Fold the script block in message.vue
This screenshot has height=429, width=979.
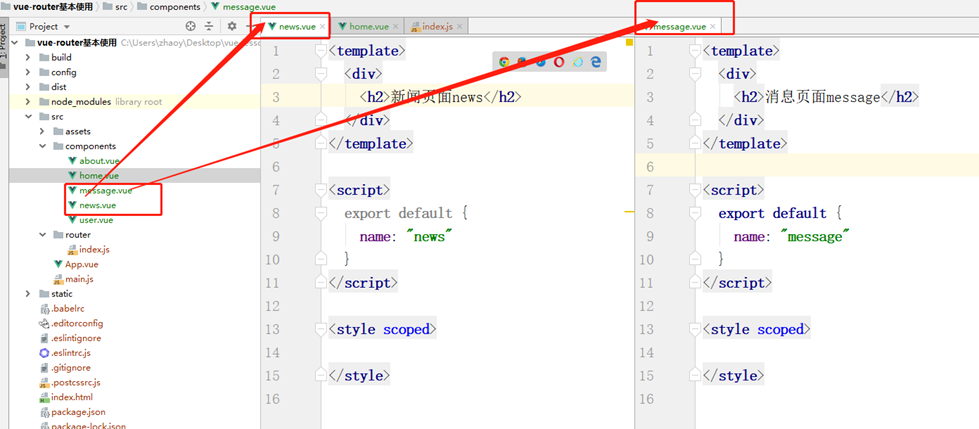pos(695,190)
